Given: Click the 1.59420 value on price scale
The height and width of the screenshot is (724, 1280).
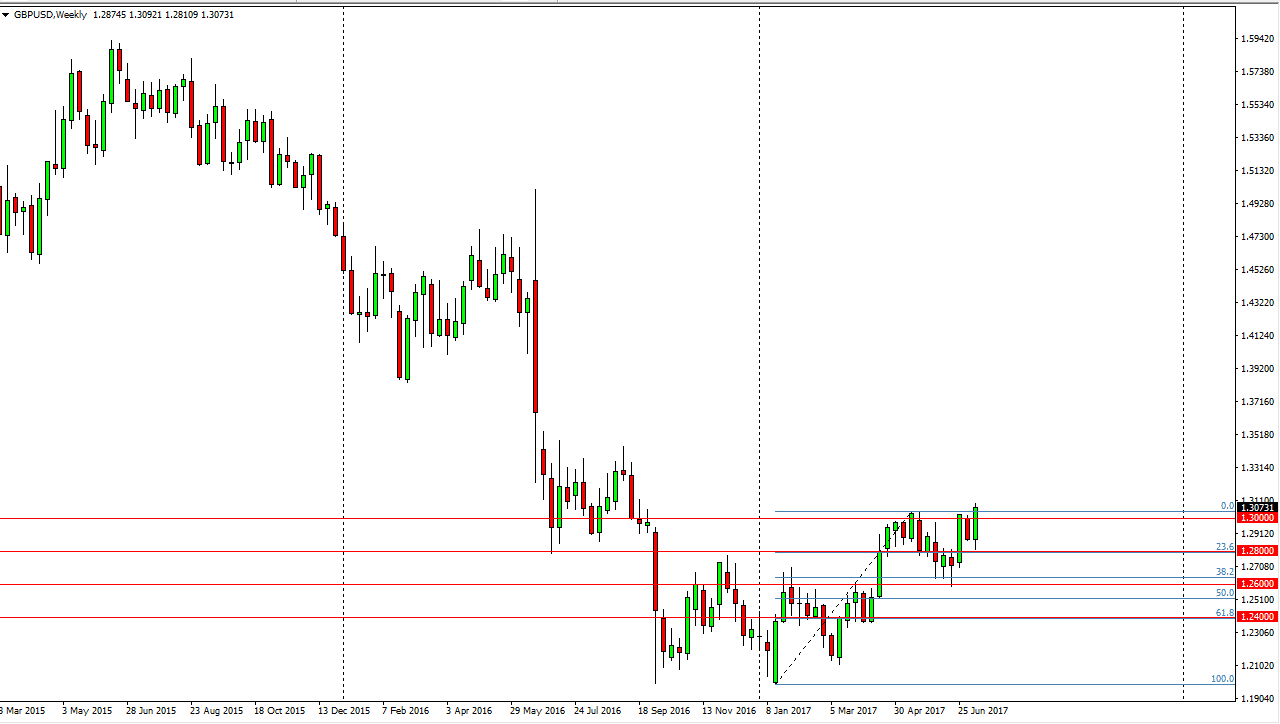Looking at the screenshot, I should pos(1257,39).
